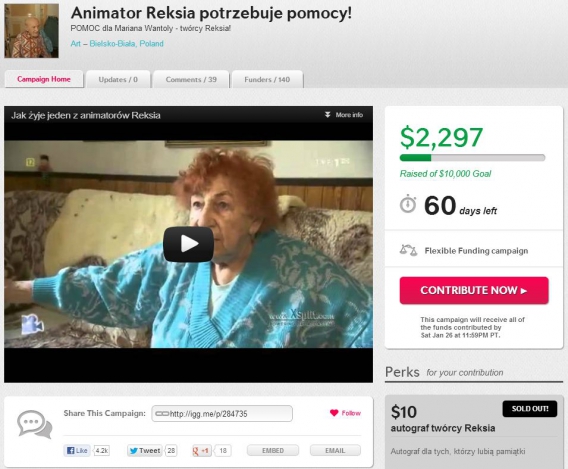Expand More info on the video
The width and height of the screenshot is (568, 469).
click(x=344, y=115)
